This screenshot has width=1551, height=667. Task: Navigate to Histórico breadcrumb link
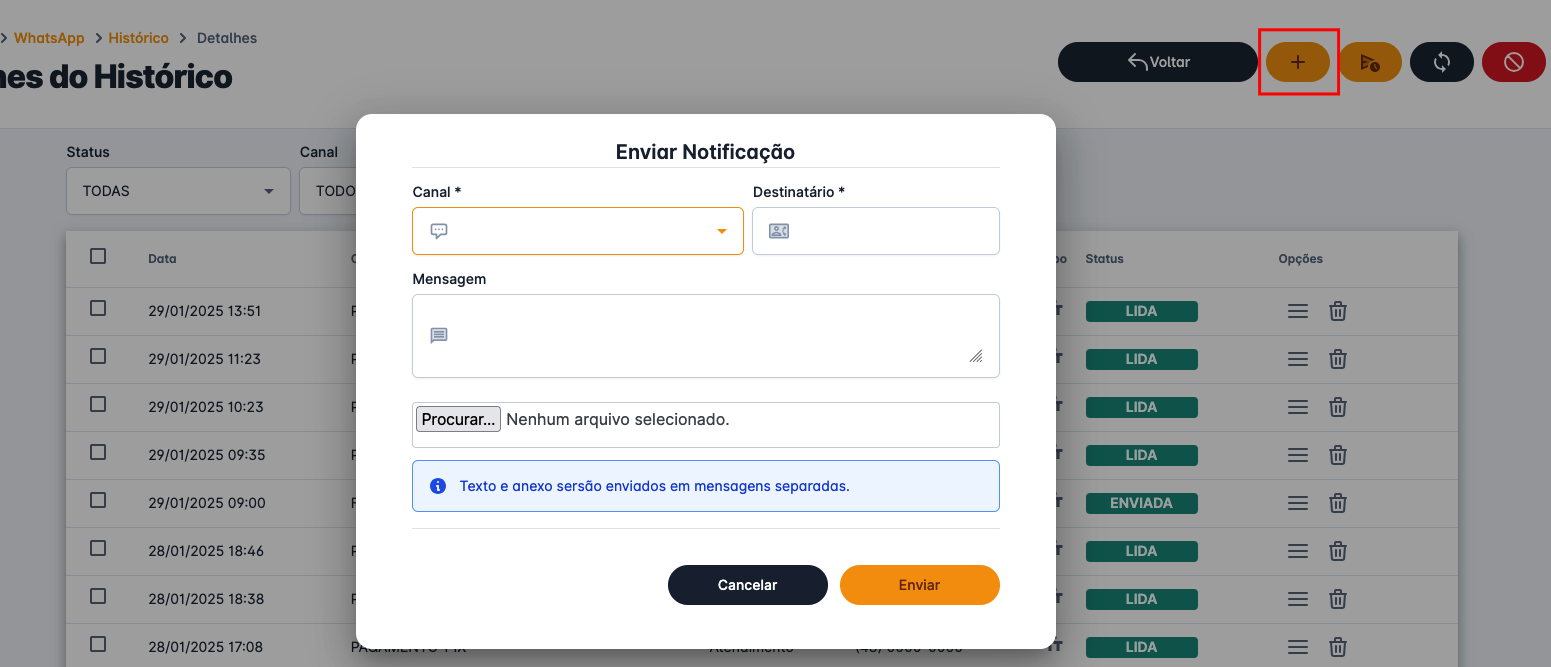[138, 38]
